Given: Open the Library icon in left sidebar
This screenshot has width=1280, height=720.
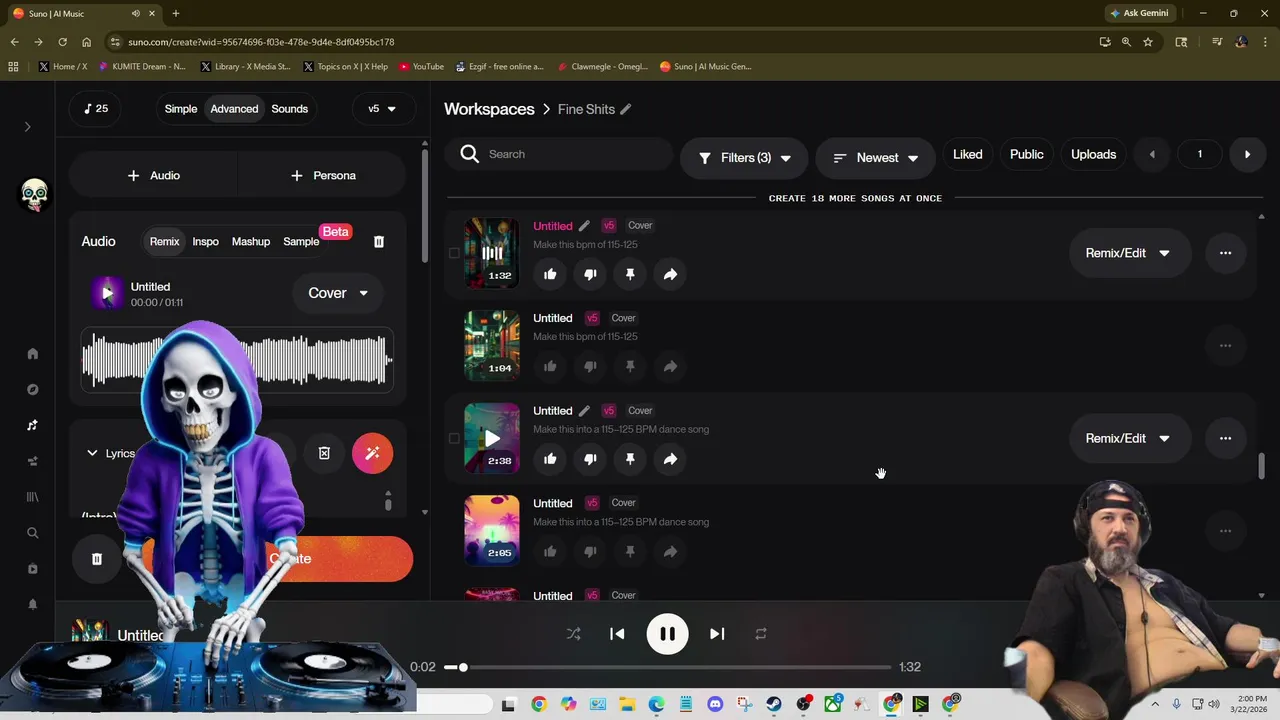Looking at the screenshot, I should click(32, 497).
